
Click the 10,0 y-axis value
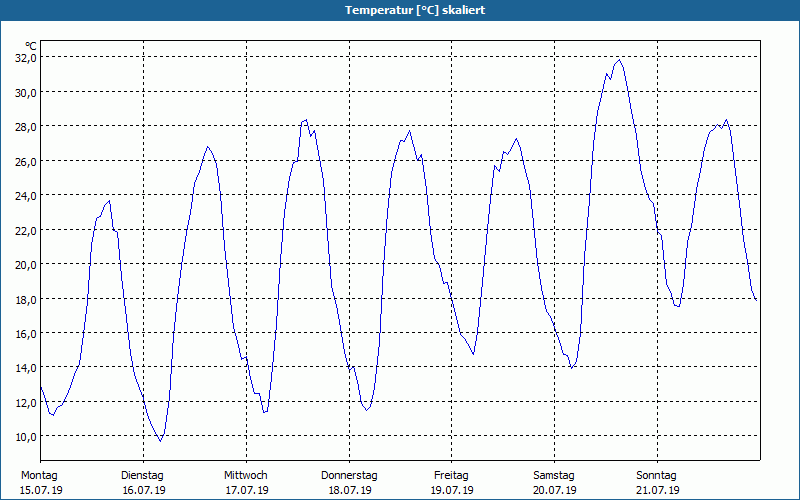(x=26, y=437)
